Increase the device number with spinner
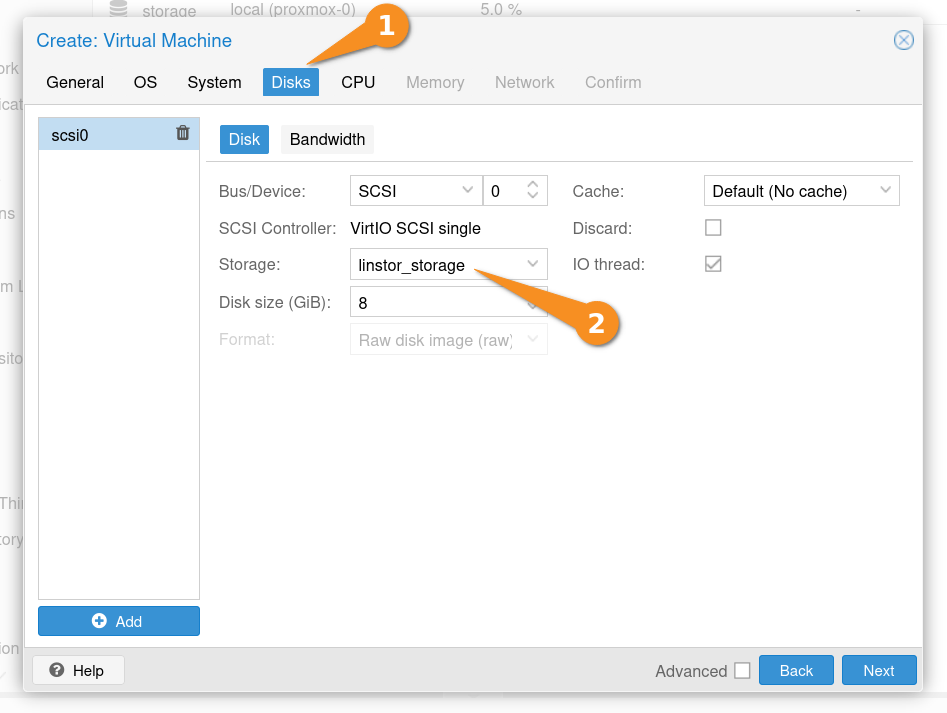Screen dimensions: 947x713 coord(533,185)
